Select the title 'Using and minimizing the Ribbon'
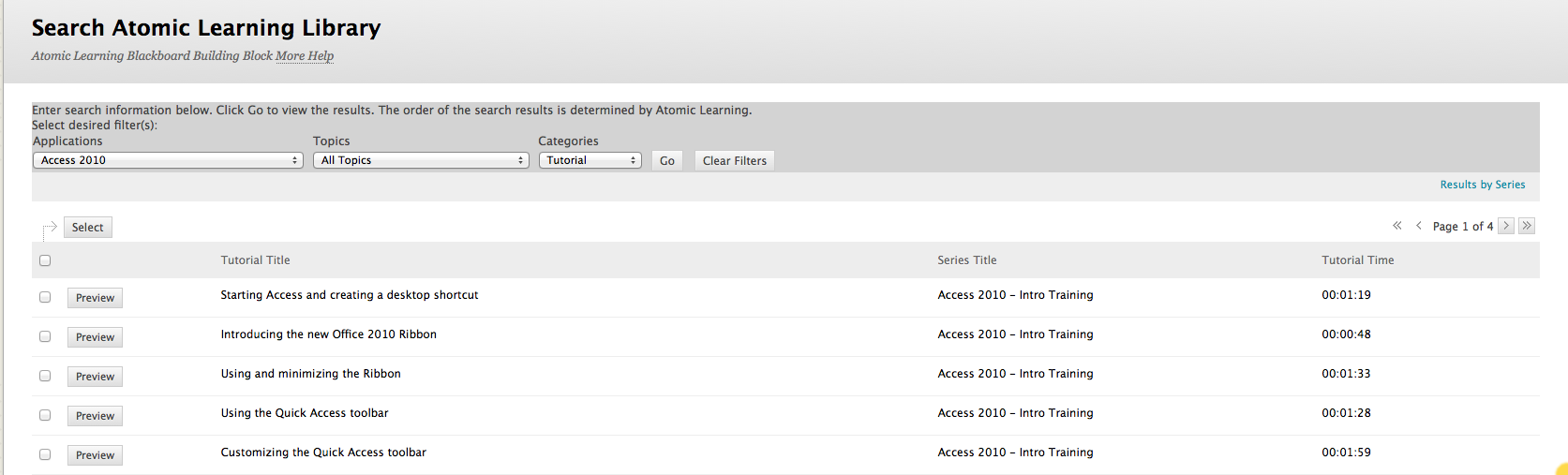 [311, 374]
